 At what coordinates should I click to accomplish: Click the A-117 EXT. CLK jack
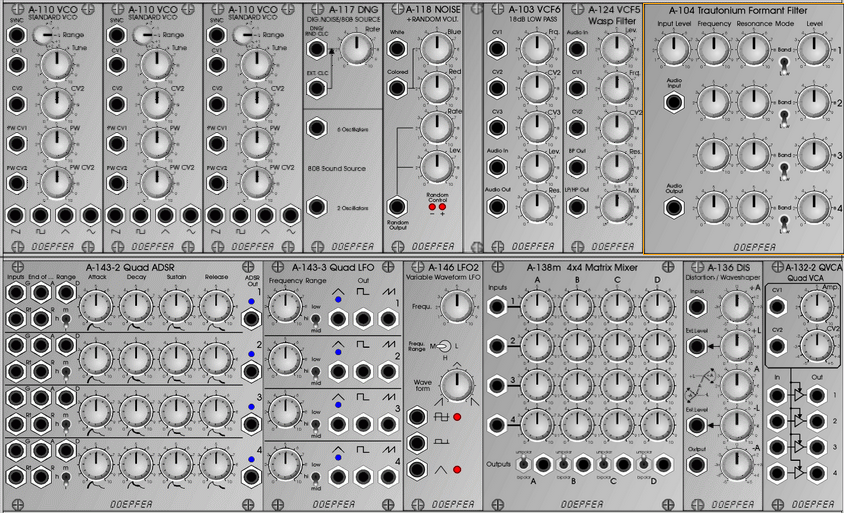pyautogui.click(x=316, y=88)
